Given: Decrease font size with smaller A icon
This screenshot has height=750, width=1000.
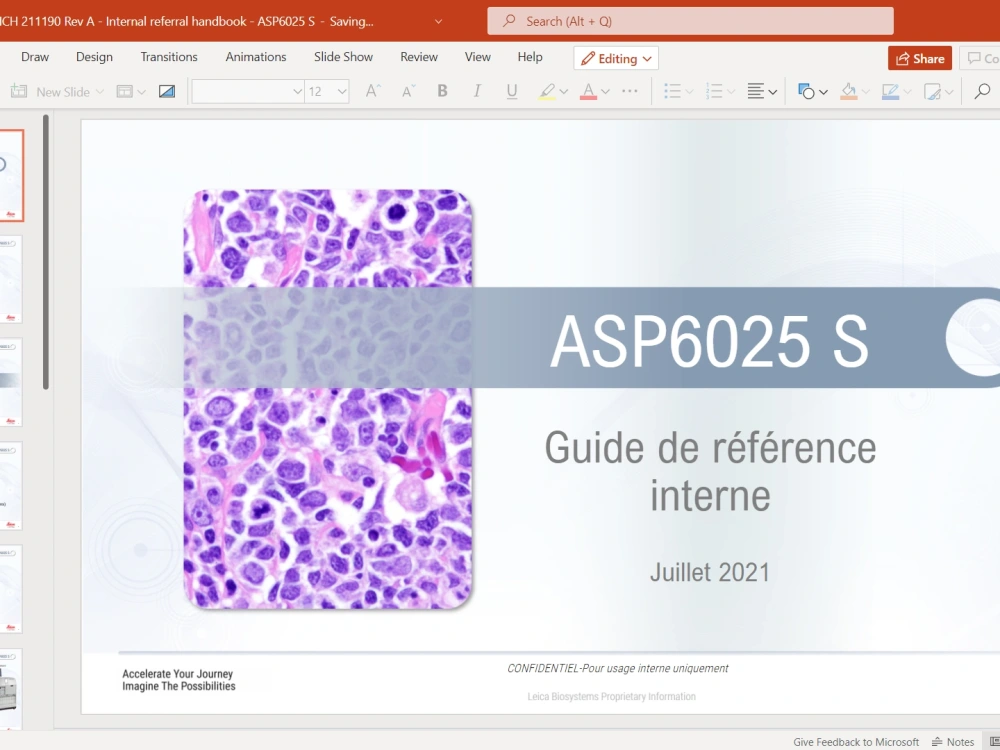Looking at the screenshot, I should (408, 91).
